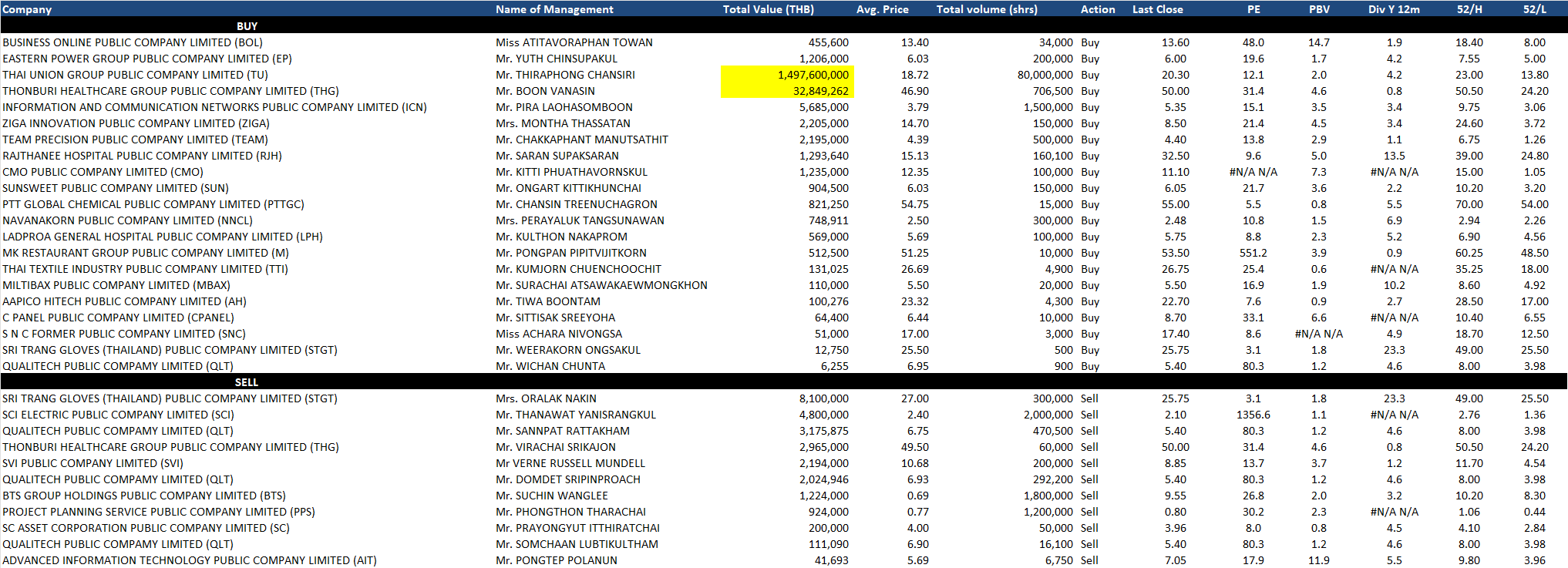Select PTT GLOBAL CHEMICAL (PTTGC) cell
1568x568 pixels.
tap(153, 204)
